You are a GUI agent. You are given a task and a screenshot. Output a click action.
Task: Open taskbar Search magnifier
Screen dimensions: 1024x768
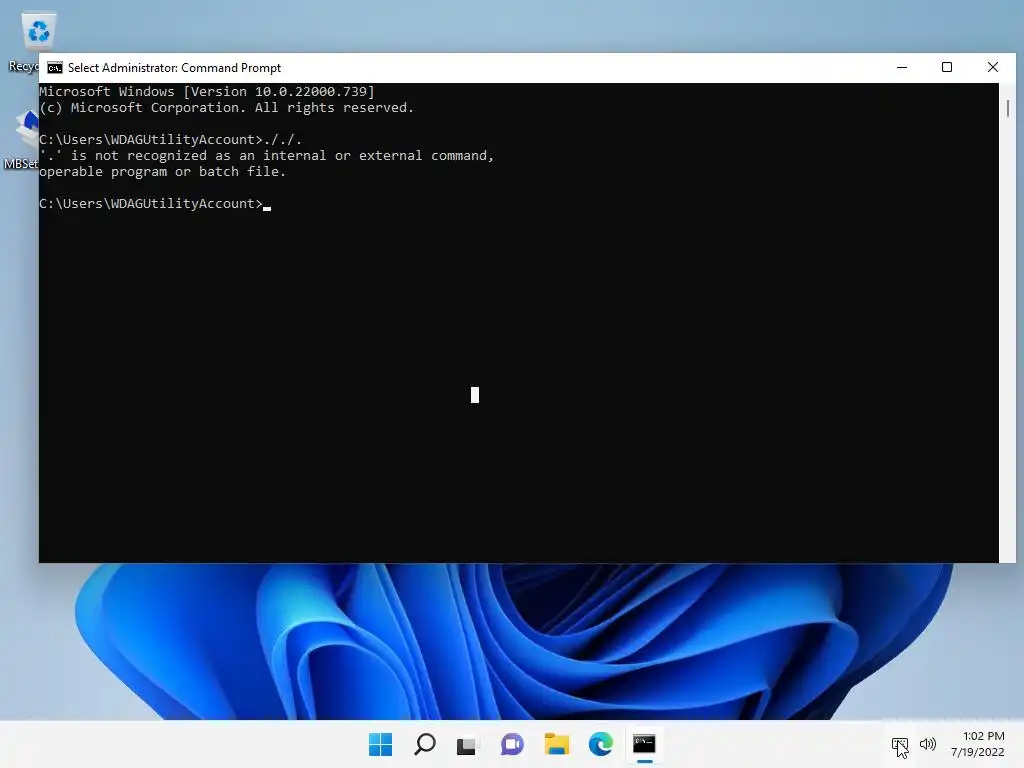[x=424, y=744]
